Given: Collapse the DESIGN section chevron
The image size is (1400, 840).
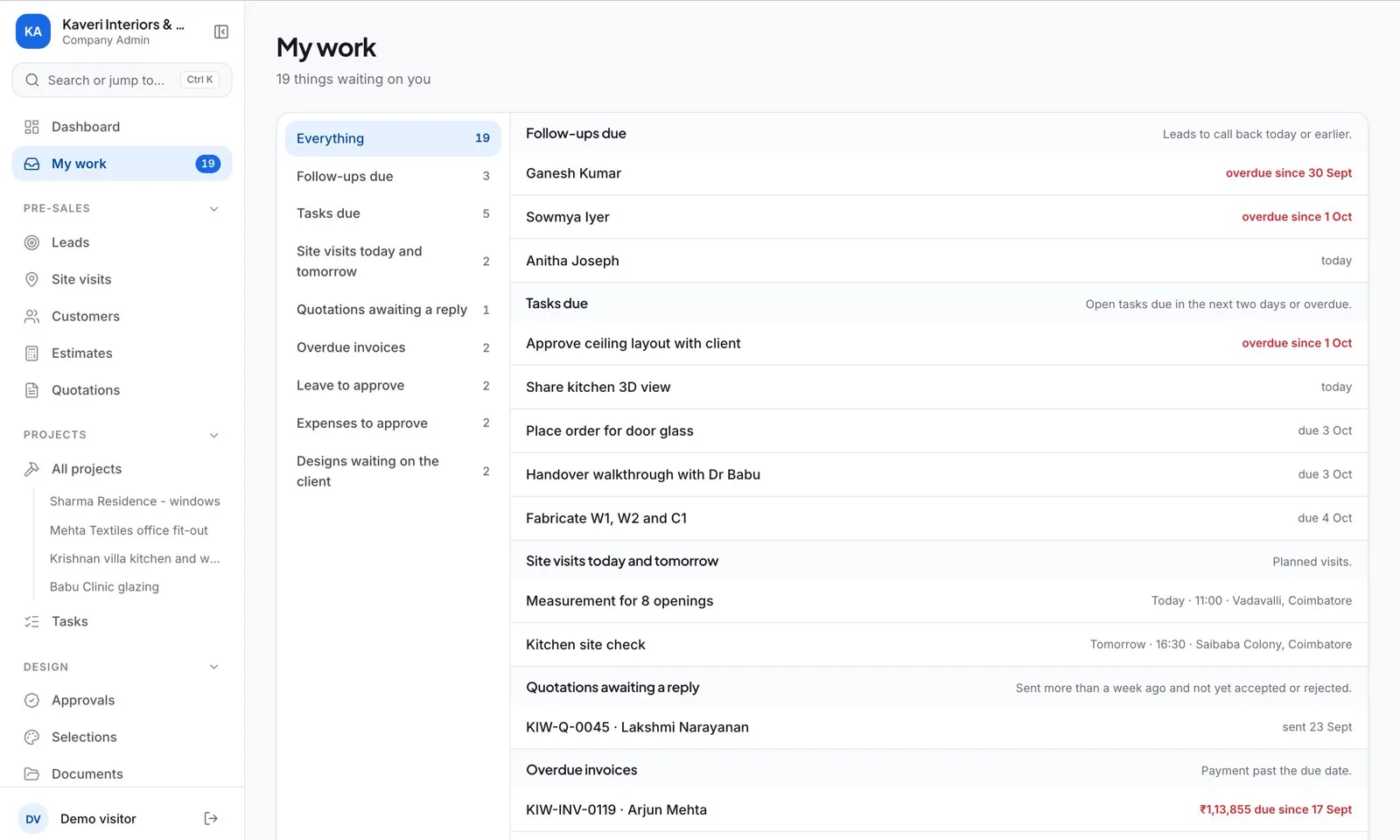Looking at the screenshot, I should pyautogui.click(x=214, y=667).
